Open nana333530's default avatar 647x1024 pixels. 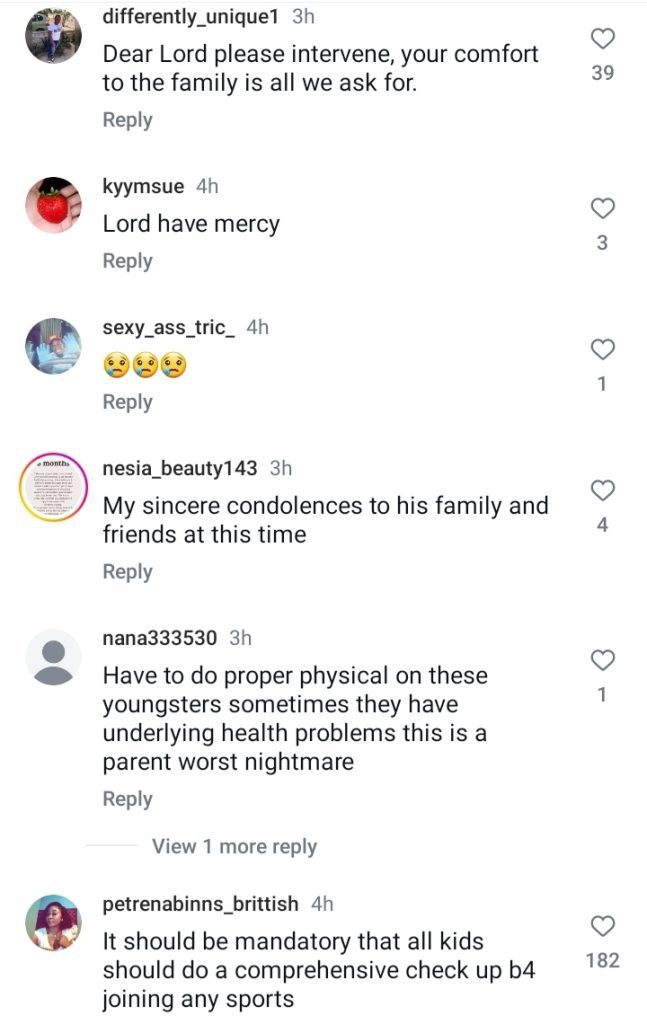(53, 657)
